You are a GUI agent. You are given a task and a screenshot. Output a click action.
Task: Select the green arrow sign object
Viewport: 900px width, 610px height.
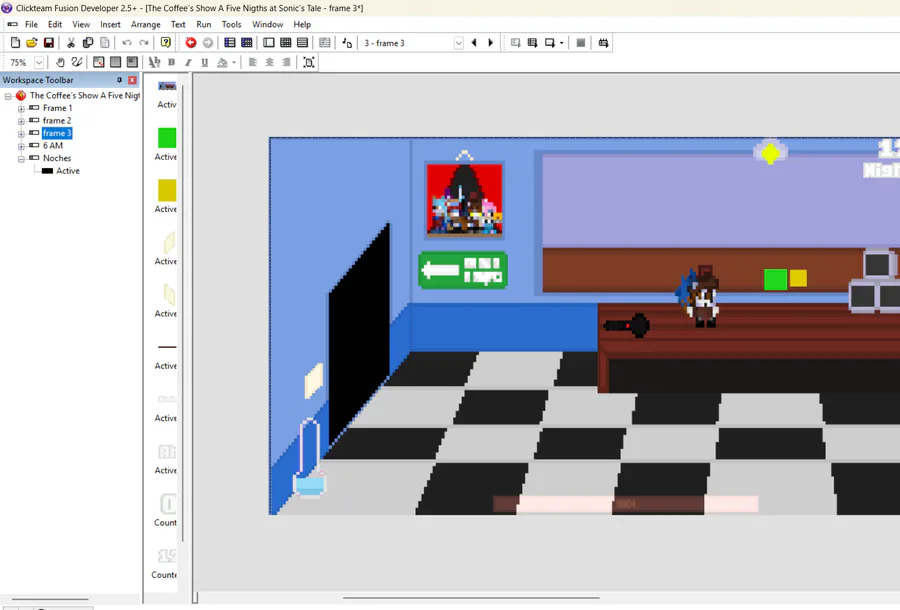(463, 270)
